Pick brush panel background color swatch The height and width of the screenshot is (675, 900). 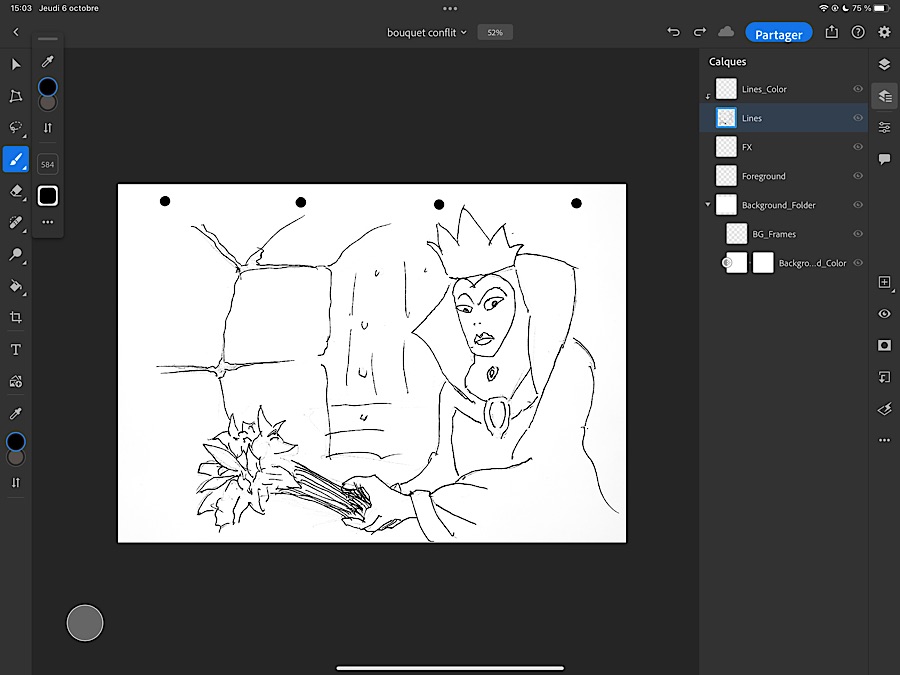coord(48,103)
